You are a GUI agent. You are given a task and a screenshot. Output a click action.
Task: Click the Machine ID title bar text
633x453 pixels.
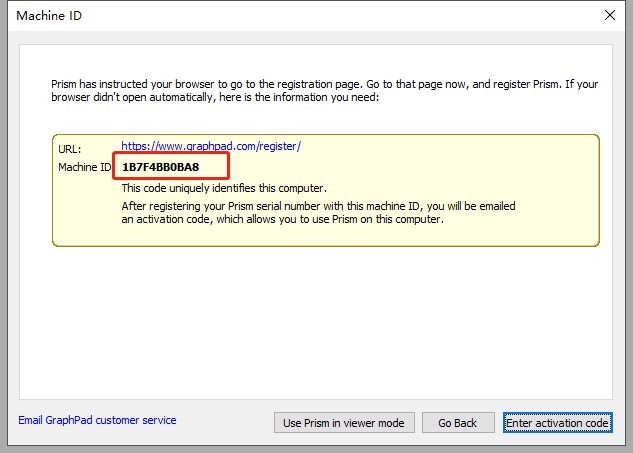pyautogui.click(x=48, y=15)
